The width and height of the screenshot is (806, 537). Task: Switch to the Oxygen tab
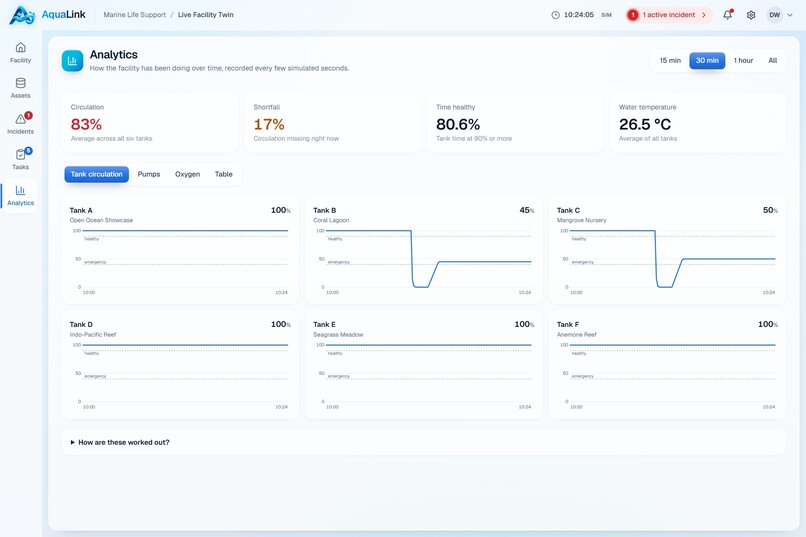188,174
